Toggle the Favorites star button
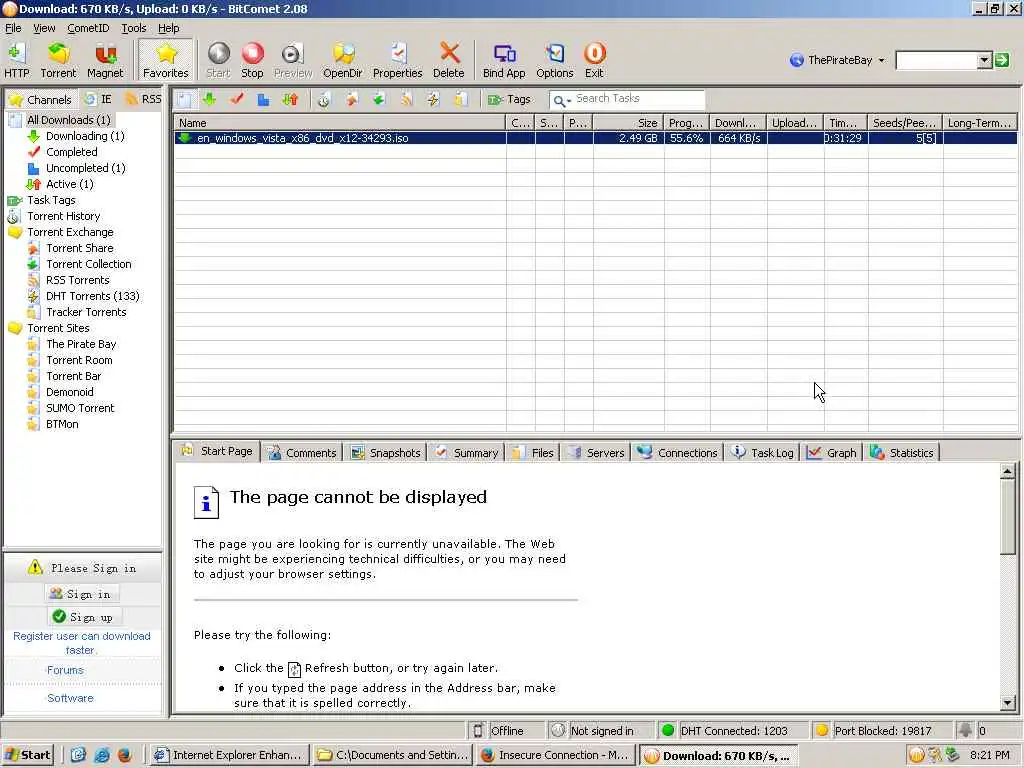This screenshot has height=768, width=1024. [166, 60]
